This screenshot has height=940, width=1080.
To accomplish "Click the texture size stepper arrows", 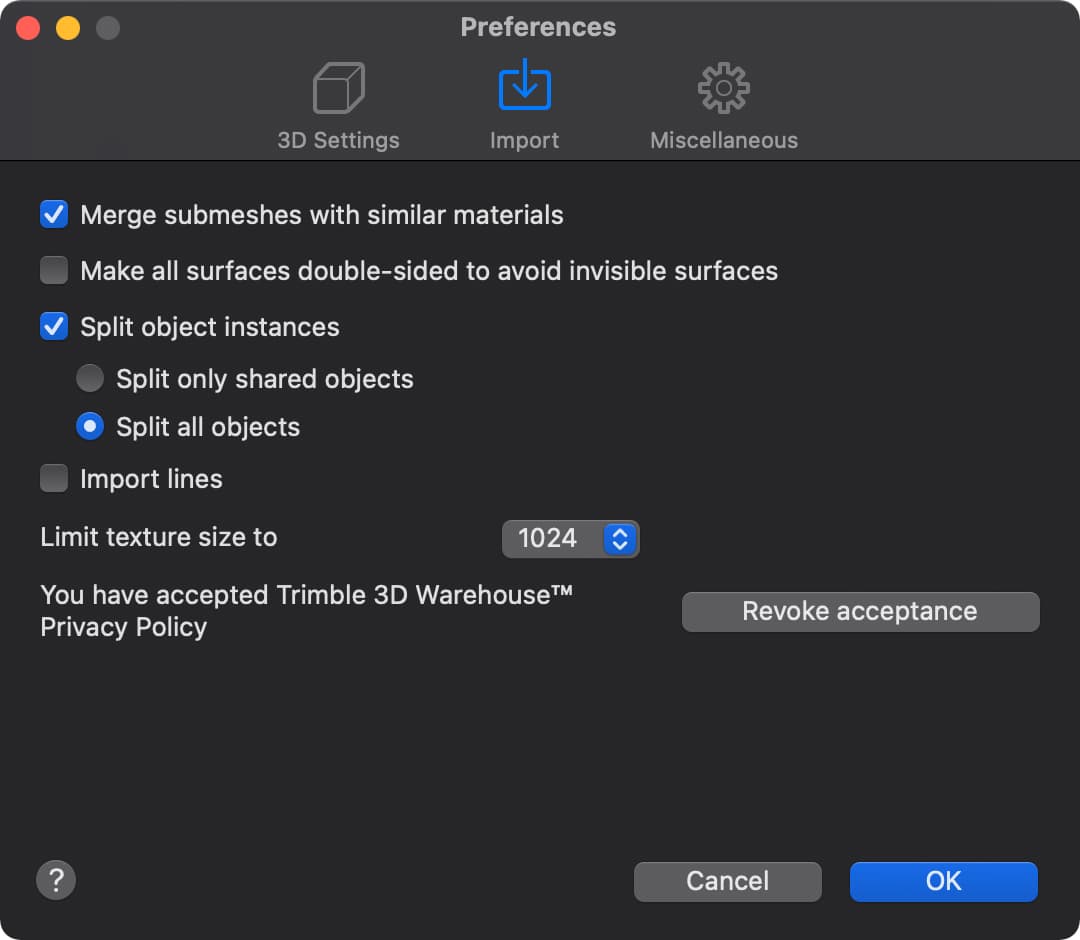I will tap(620, 539).
